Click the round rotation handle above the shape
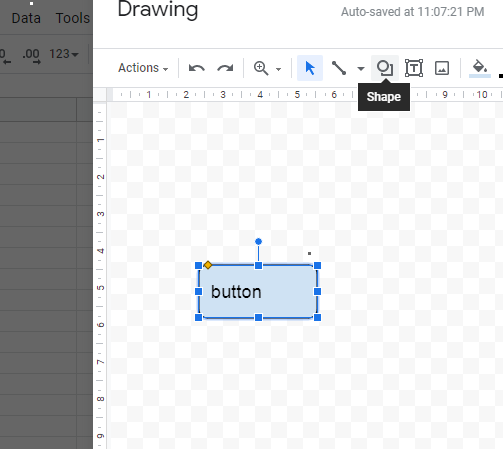The height and width of the screenshot is (449, 503). tap(258, 241)
